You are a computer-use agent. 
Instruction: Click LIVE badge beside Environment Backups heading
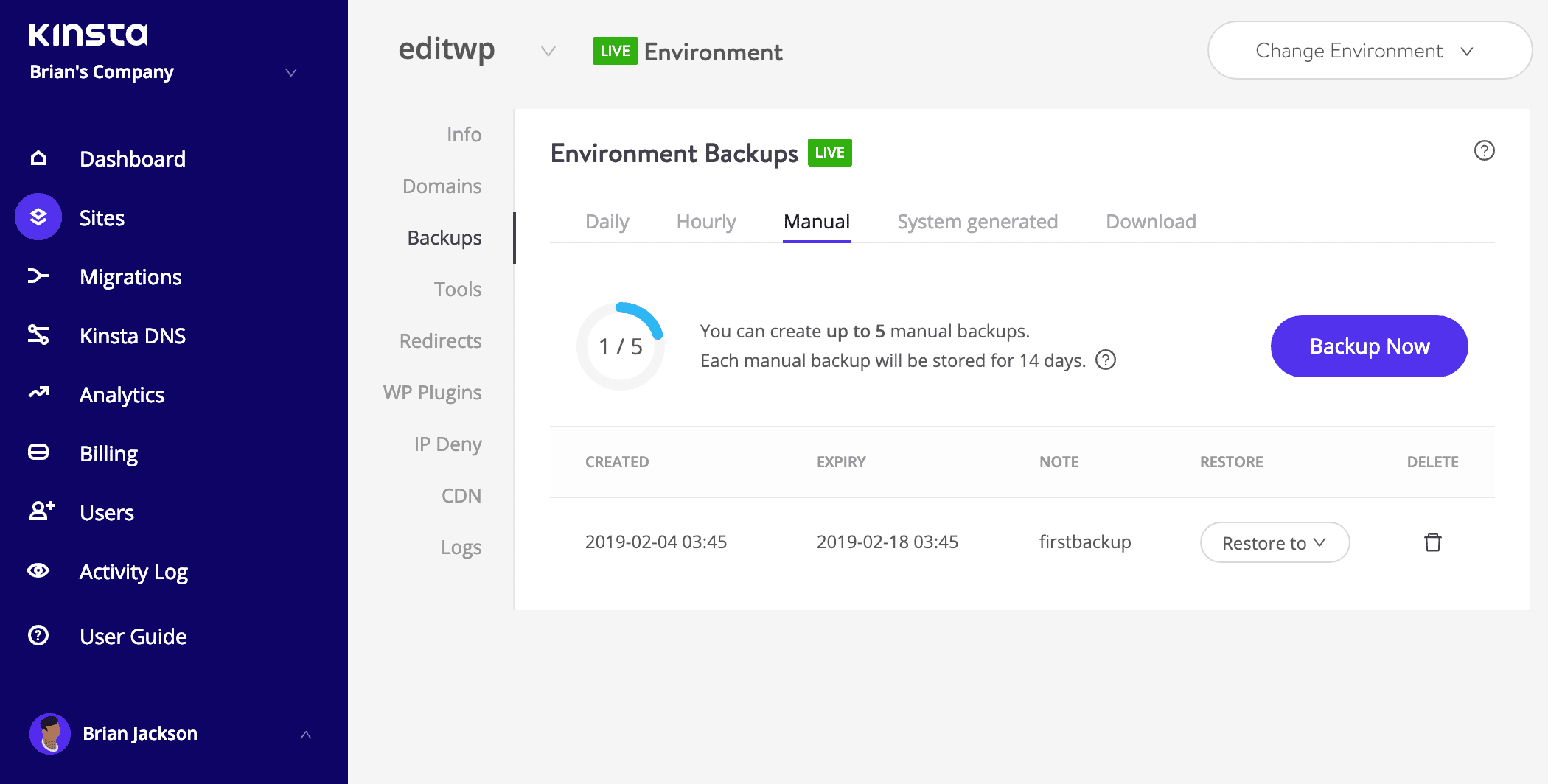(829, 153)
